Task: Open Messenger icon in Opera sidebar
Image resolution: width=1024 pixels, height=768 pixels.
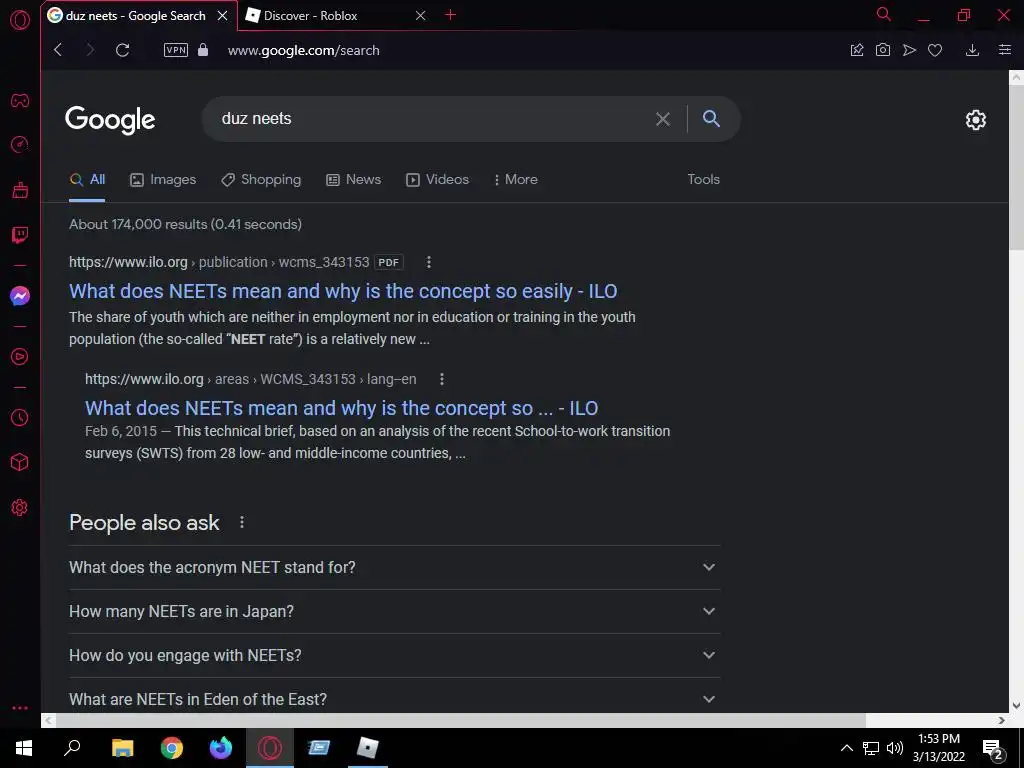Action: (20, 296)
